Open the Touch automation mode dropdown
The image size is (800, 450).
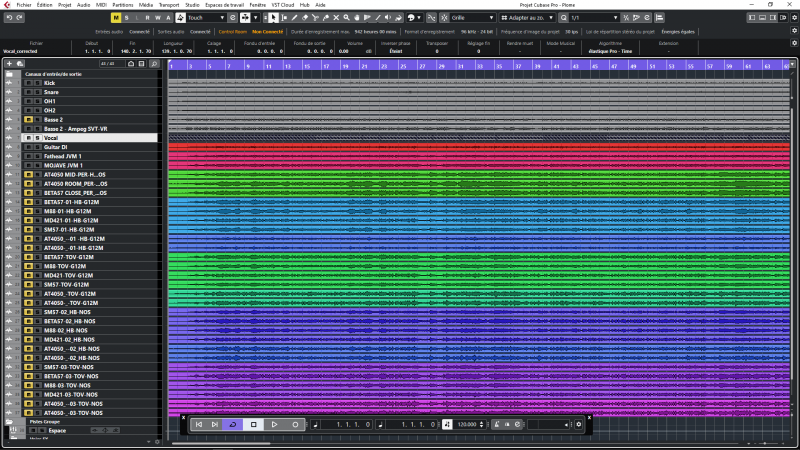(x=205, y=17)
